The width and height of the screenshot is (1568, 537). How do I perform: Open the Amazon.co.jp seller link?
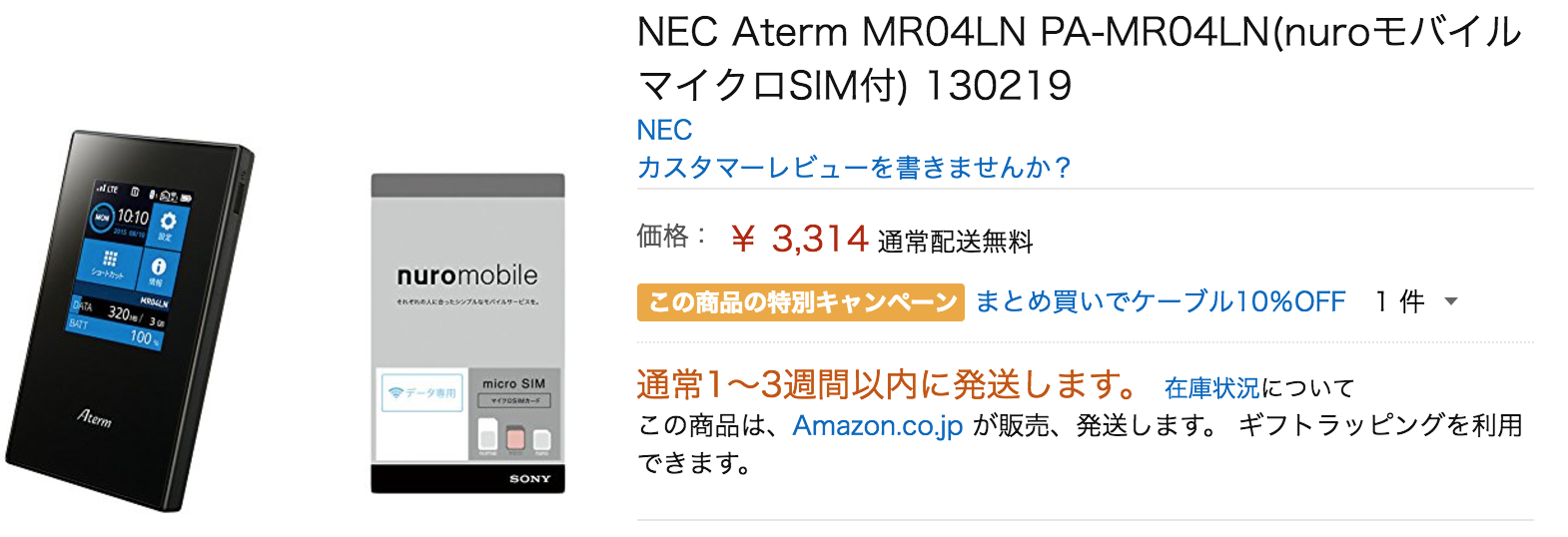pyautogui.click(x=878, y=426)
